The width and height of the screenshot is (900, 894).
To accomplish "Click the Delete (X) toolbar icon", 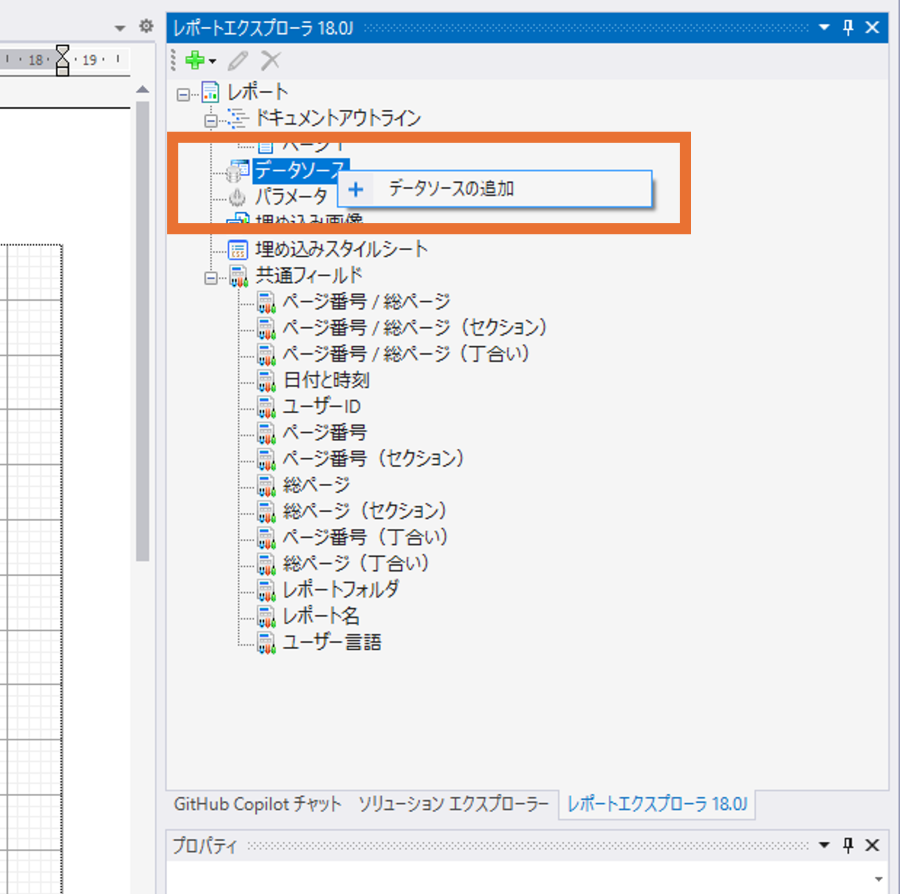I will pos(268,60).
